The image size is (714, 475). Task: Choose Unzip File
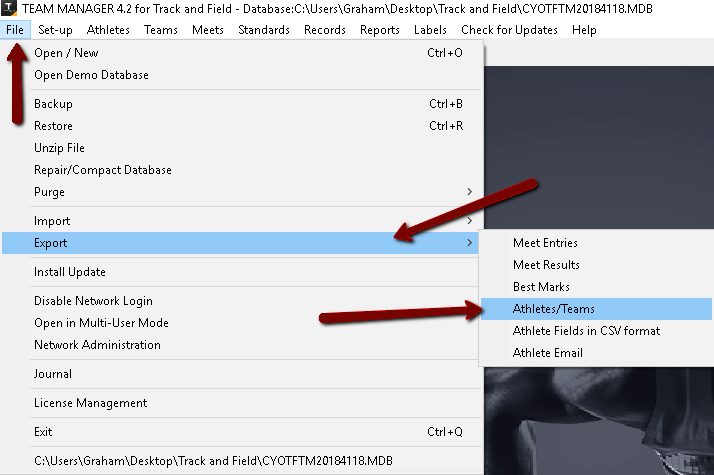241,148
